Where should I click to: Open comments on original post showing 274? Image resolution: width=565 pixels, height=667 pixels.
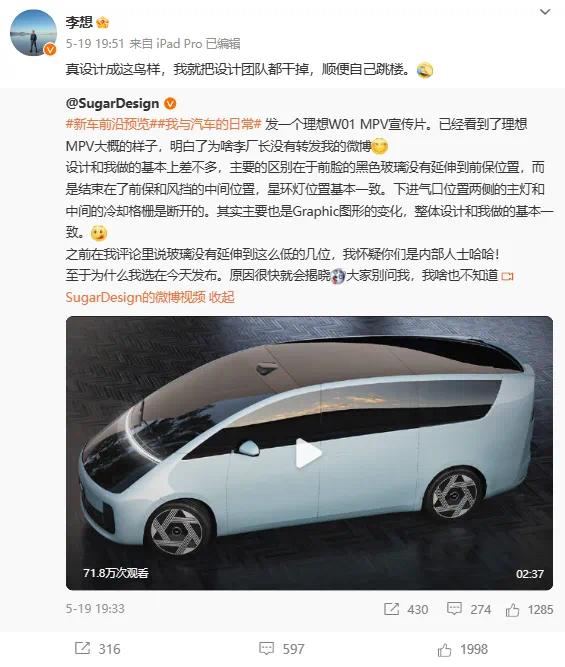coord(469,610)
